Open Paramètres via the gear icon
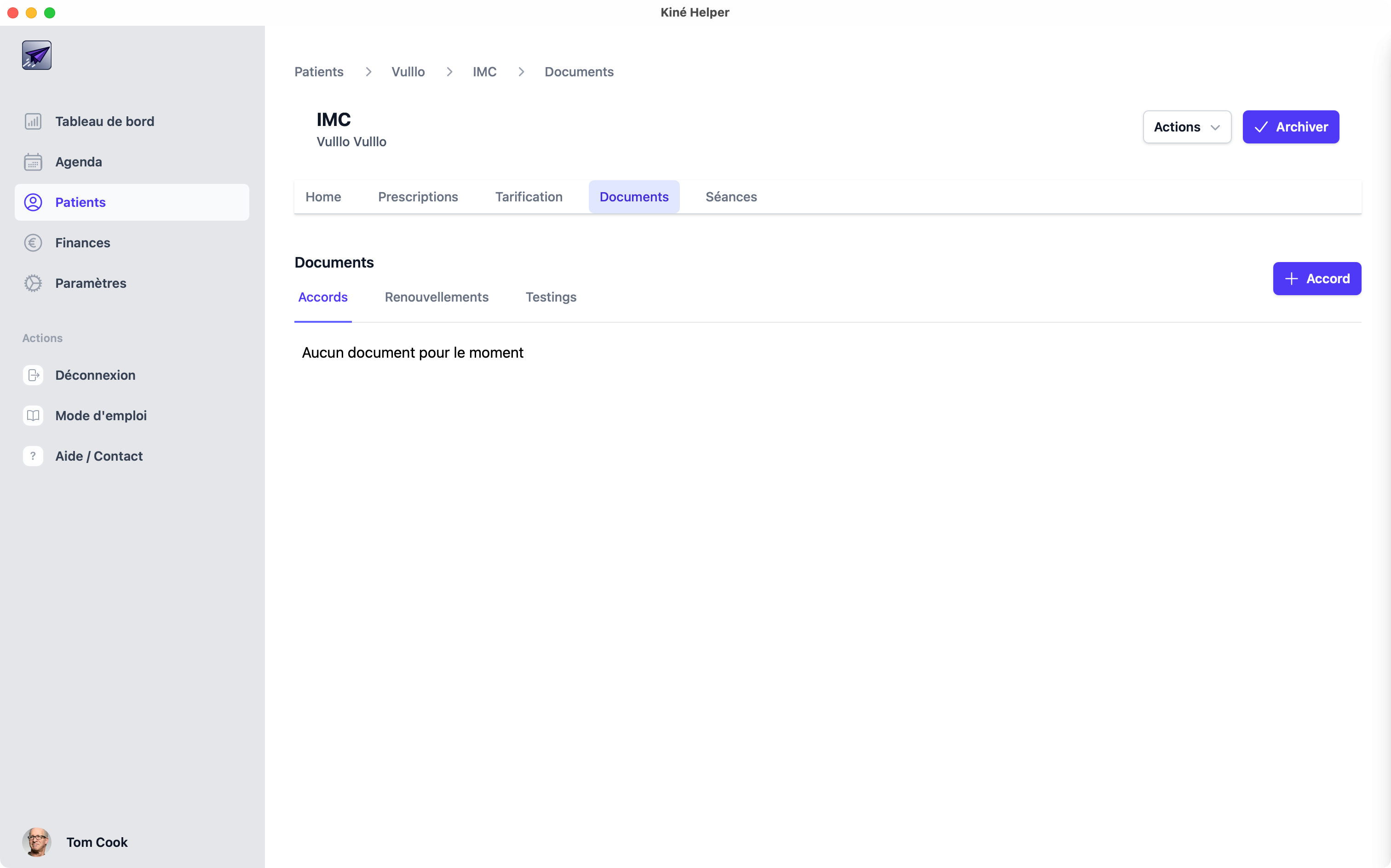Image resolution: width=1391 pixels, height=868 pixels. 33,283
